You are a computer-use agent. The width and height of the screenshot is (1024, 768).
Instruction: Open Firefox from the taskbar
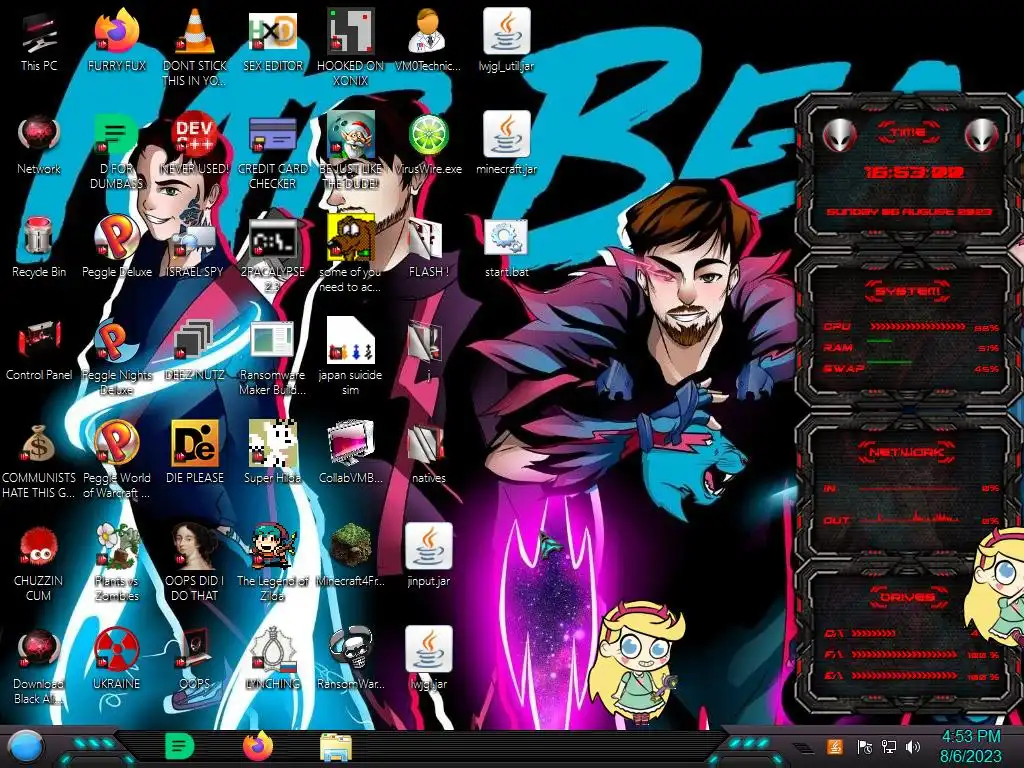point(259,746)
